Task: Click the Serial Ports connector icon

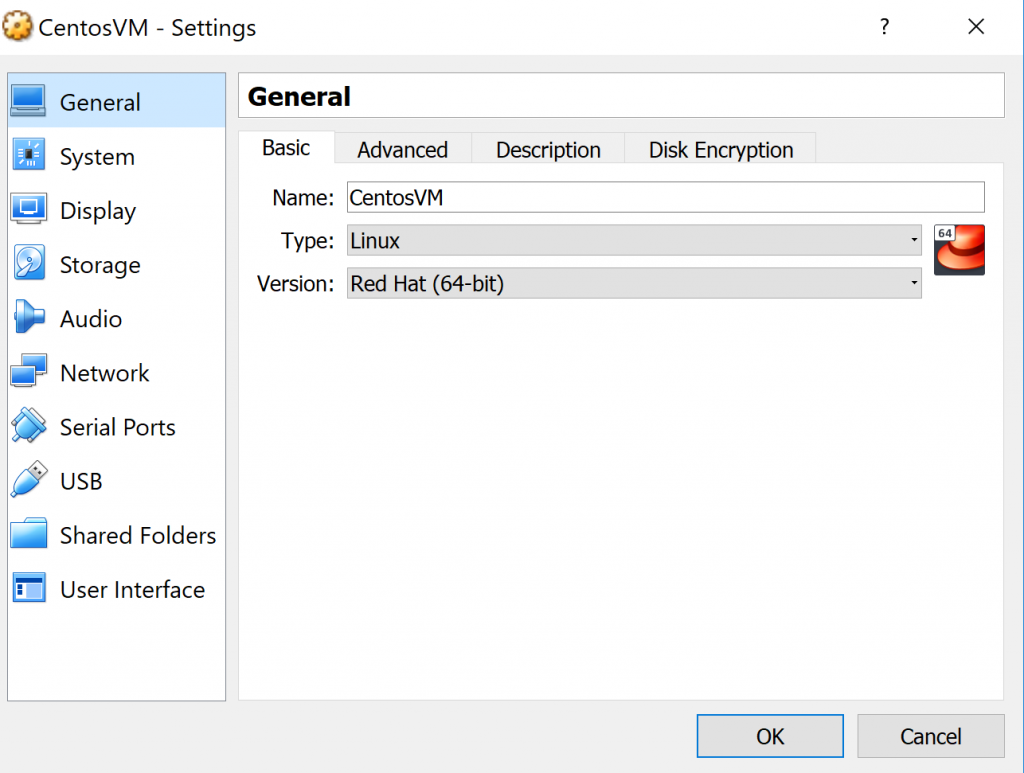Action: tap(28, 426)
